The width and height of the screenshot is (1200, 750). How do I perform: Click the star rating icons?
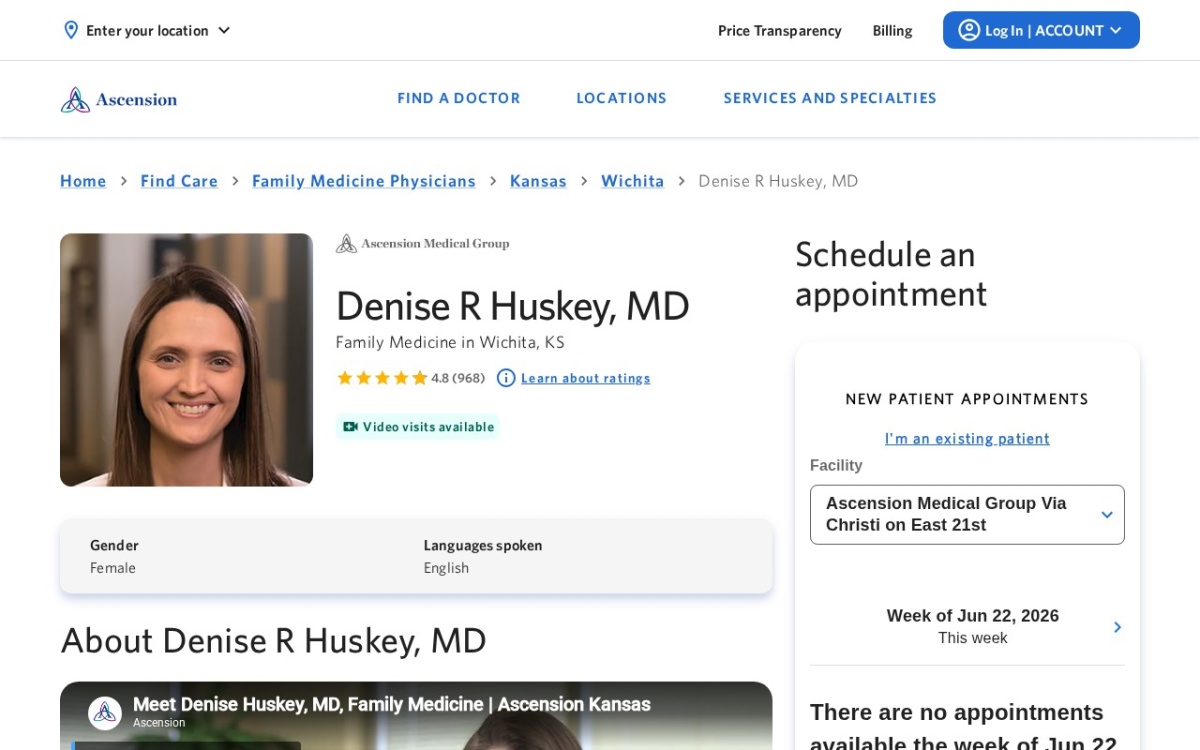pyautogui.click(x=382, y=378)
